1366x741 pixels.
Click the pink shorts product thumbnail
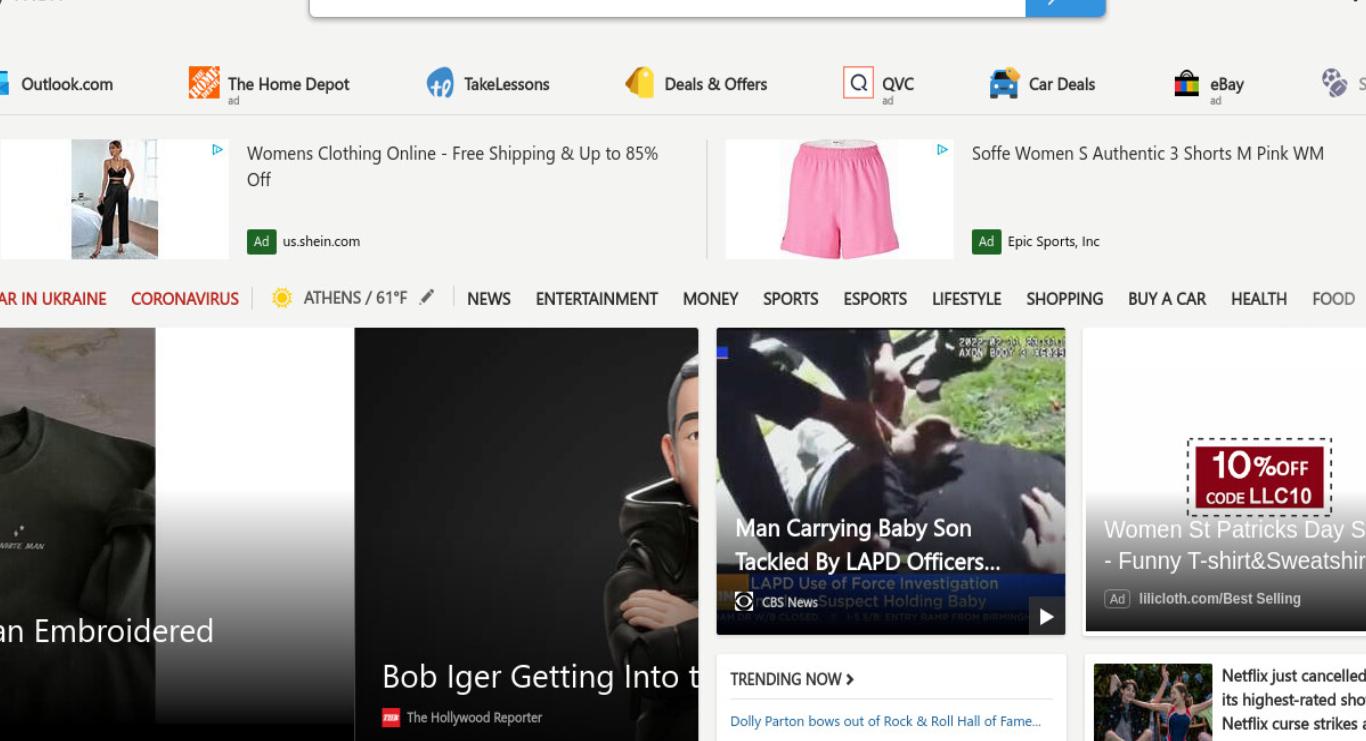coord(840,199)
